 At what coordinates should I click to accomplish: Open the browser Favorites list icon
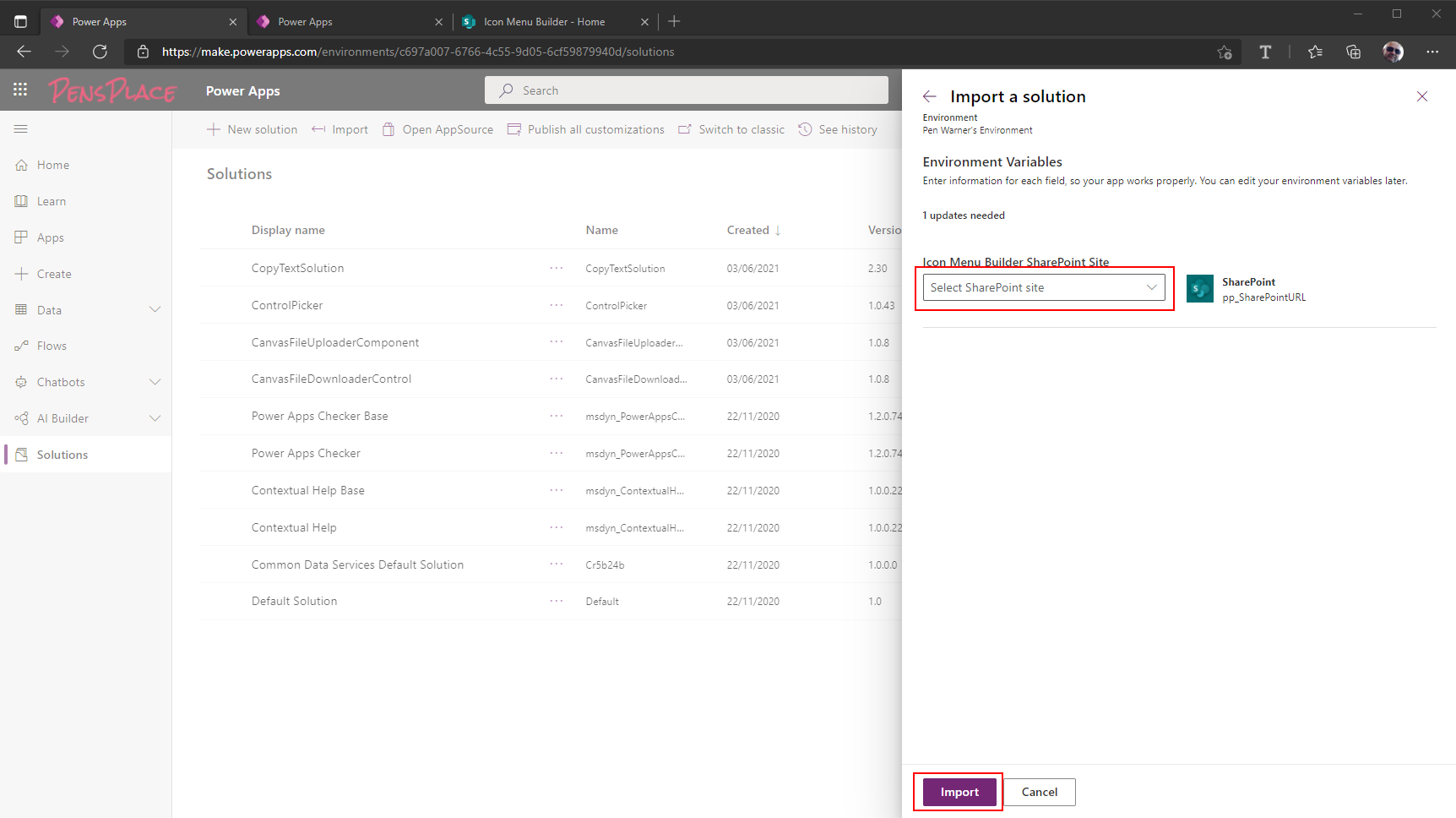(1315, 52)
